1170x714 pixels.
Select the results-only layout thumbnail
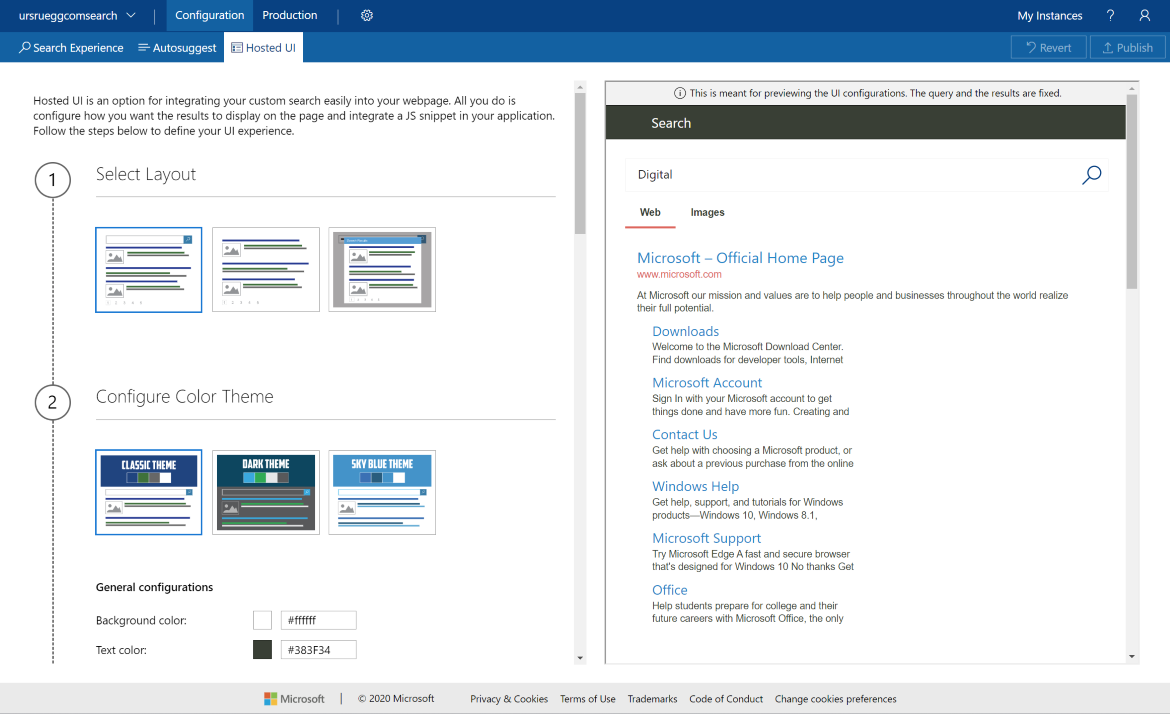click(266, 269)
